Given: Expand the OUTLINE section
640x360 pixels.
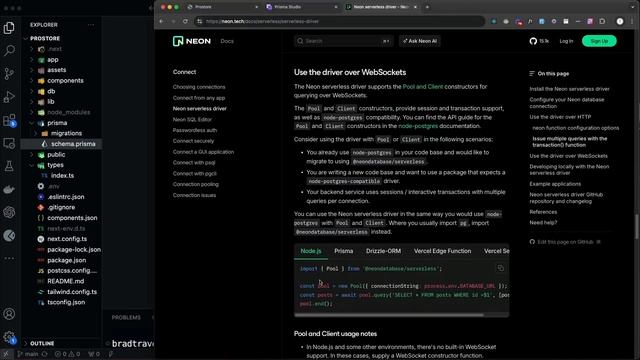Looking at the screenshot, I should (x=42, y=344).
